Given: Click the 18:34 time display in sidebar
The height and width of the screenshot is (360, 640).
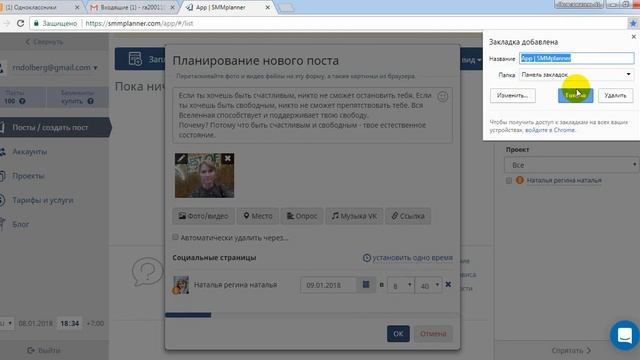Looking at the screenshot, I should (x=69, y=323).
